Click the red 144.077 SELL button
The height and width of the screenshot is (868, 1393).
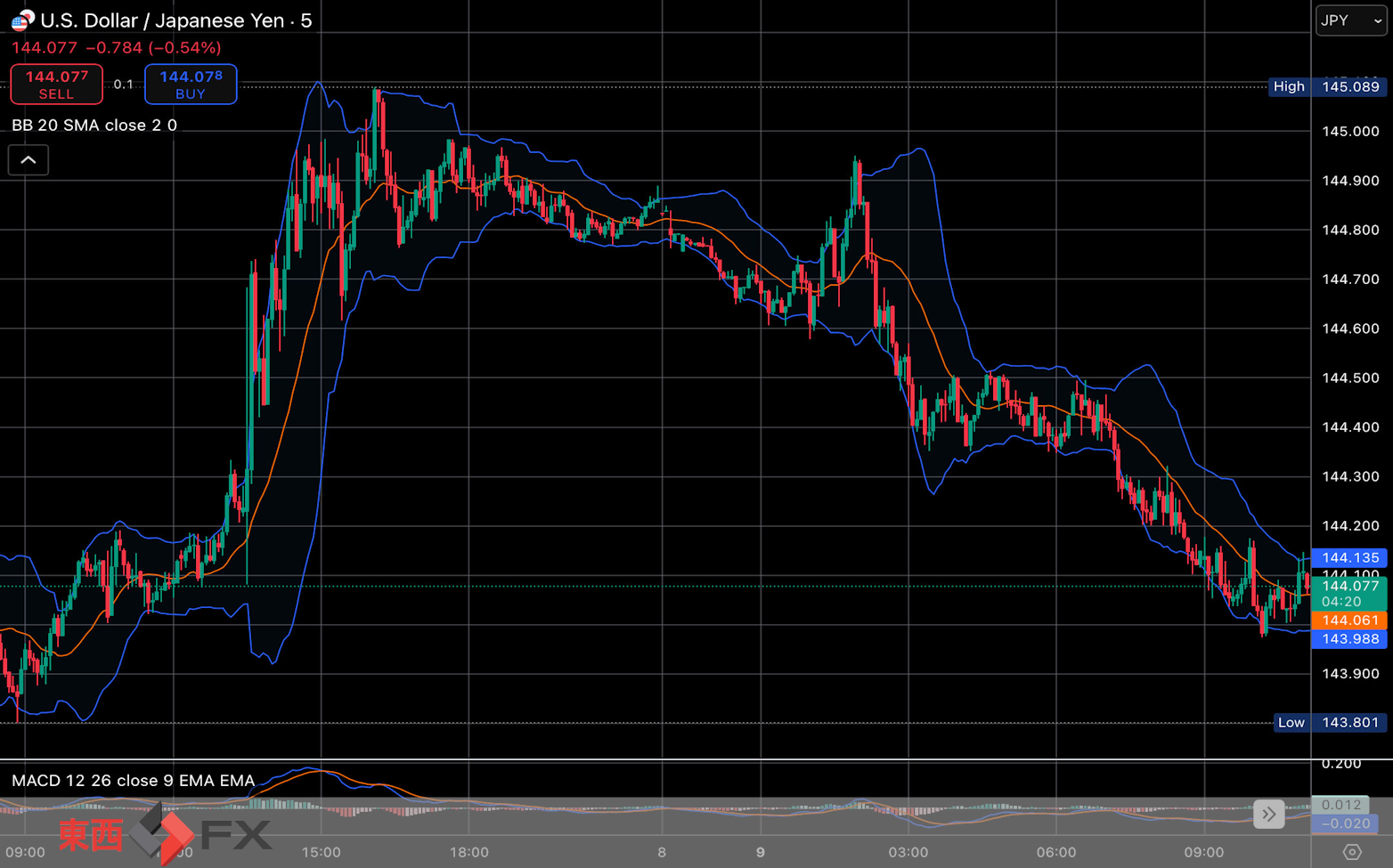click(56, 85)
